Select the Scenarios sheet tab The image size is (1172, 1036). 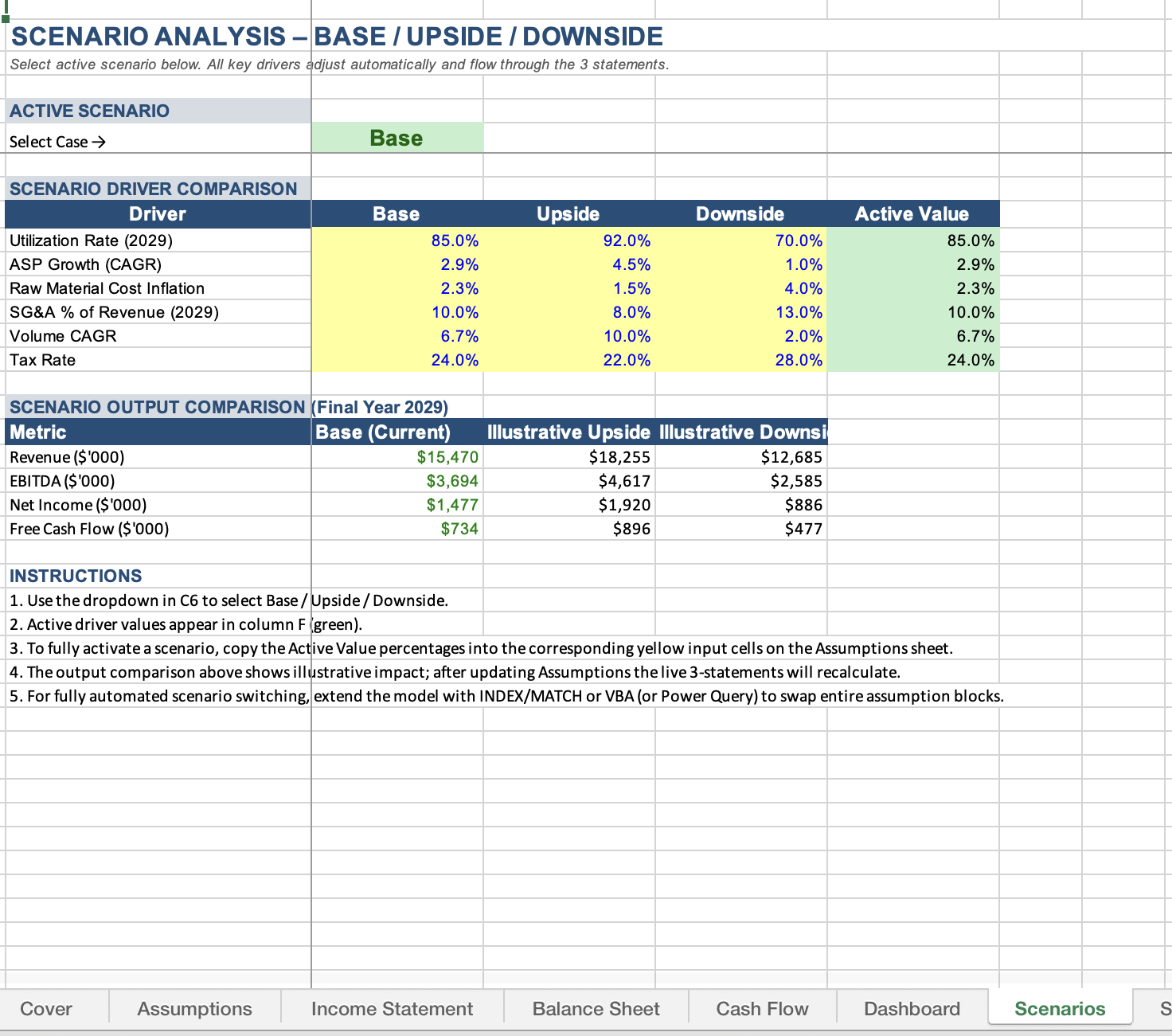click(1060, 1009)
